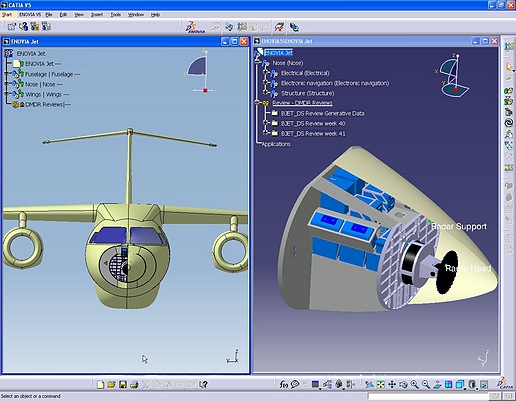Open the Insert menu
Viewport: 516px width, 401px height.
(x=97, y=15)
